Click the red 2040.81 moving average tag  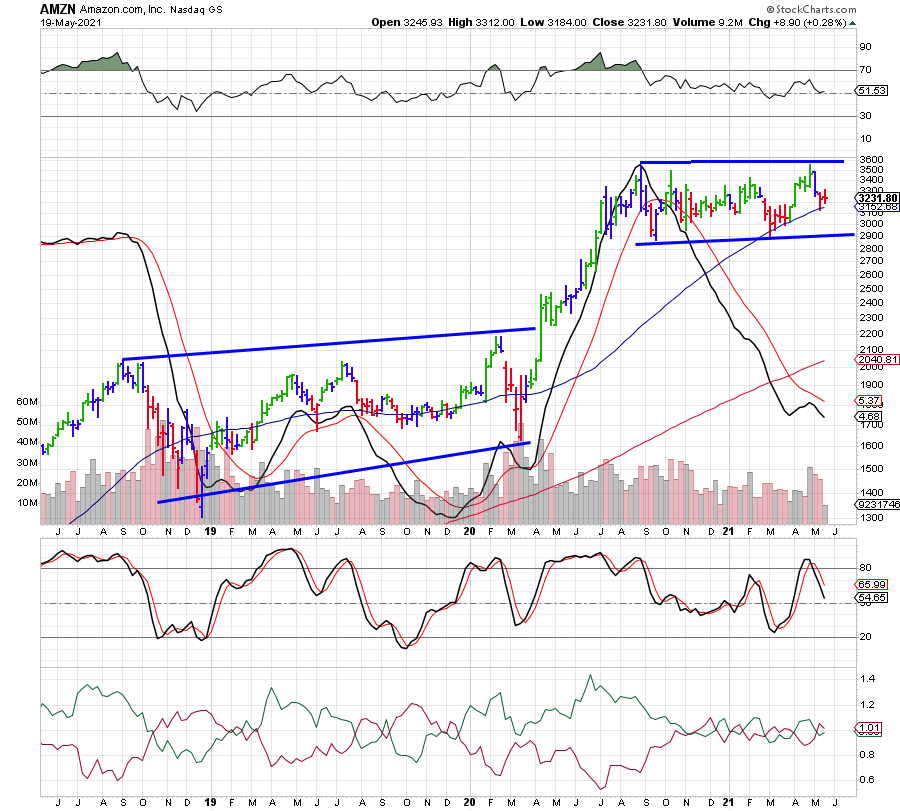point(875,360)
